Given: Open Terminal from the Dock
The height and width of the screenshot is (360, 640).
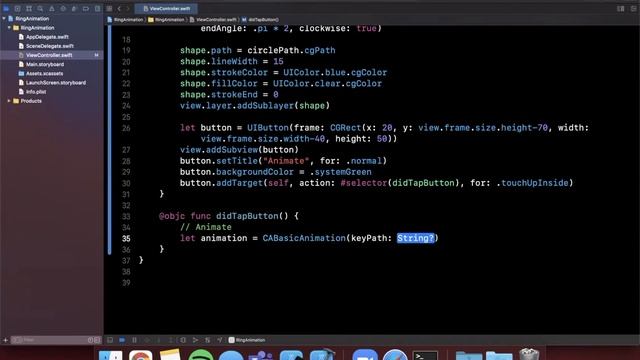Looking at the screenshot, I should click(425, 355).
